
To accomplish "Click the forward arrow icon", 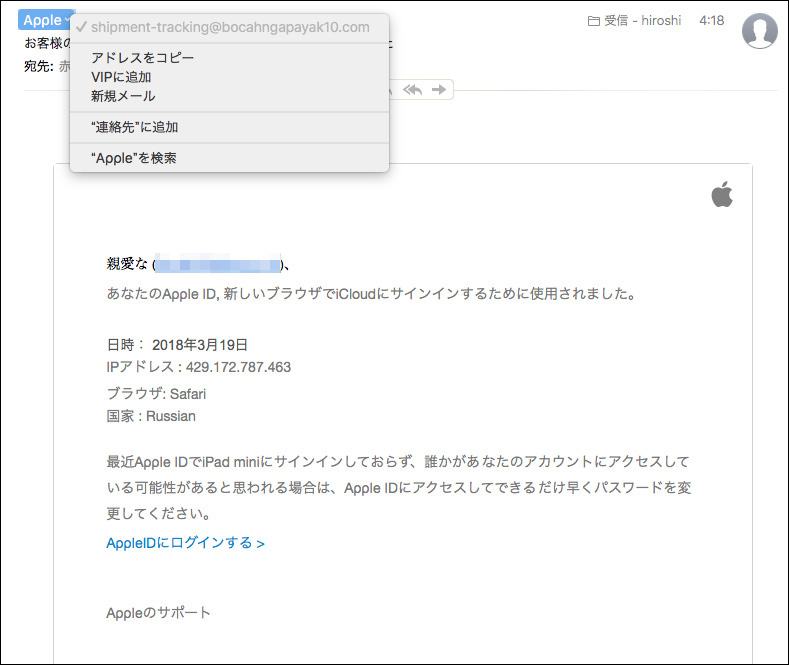I will 439,90.
